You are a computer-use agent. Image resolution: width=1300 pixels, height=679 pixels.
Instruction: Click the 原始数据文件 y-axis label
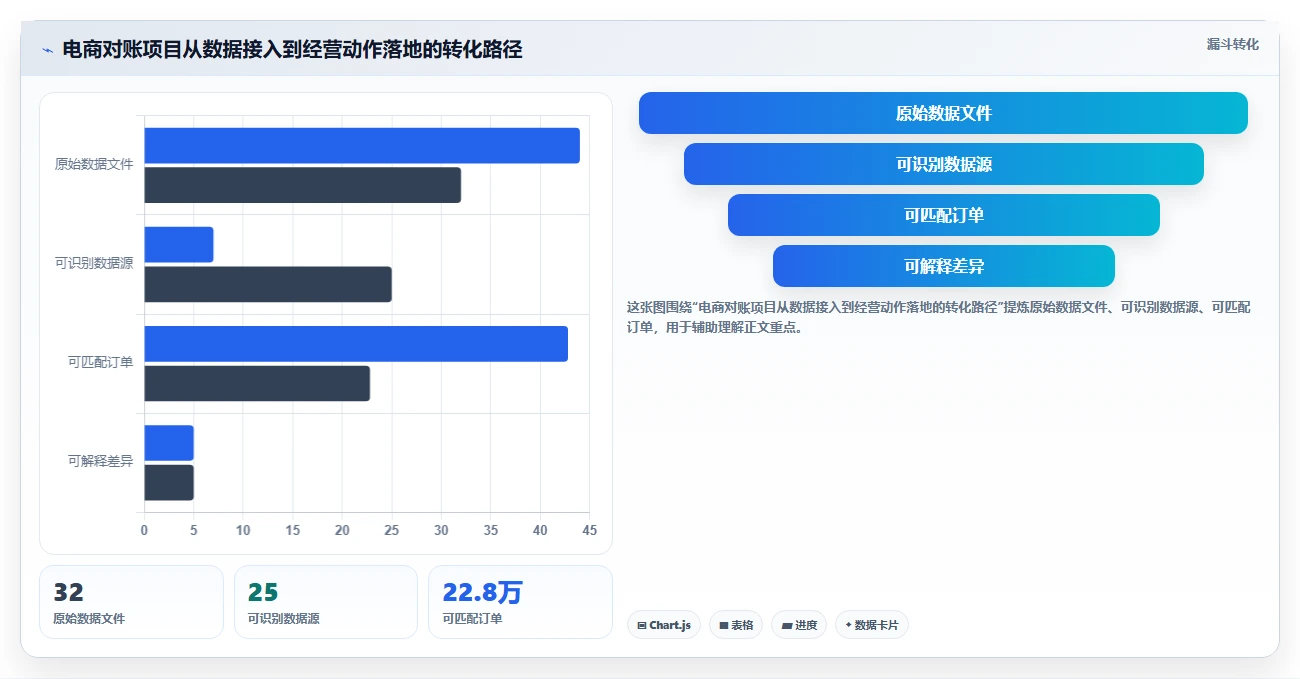pos(94,164)
